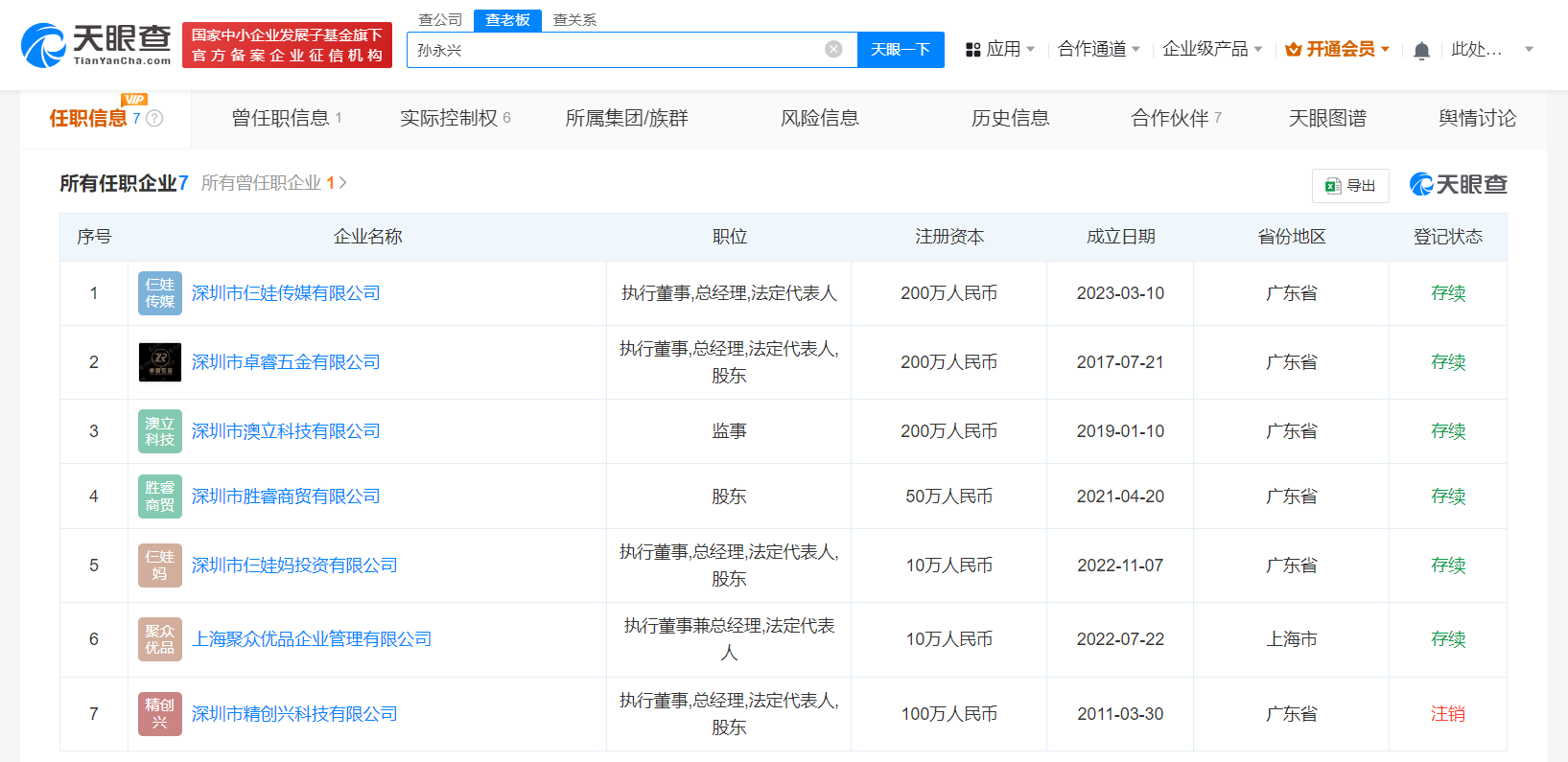Click the 存续 status for 上海聚众优品
Image resolution: width=1568 pixels, height=762 pixels.
pyautogui.click(x=1447, y=639)
